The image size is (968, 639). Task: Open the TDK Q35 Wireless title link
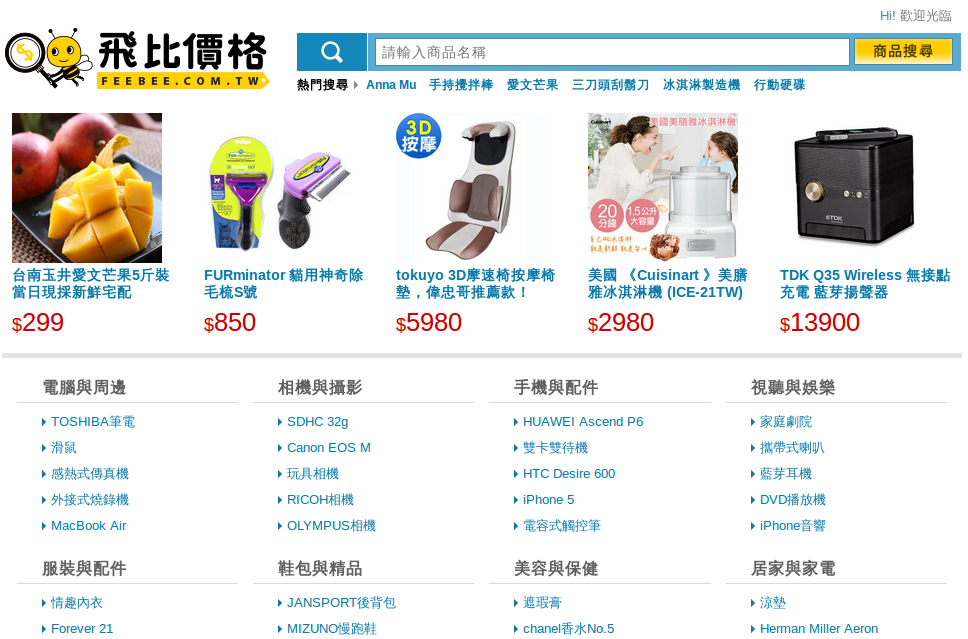(865, 283)
